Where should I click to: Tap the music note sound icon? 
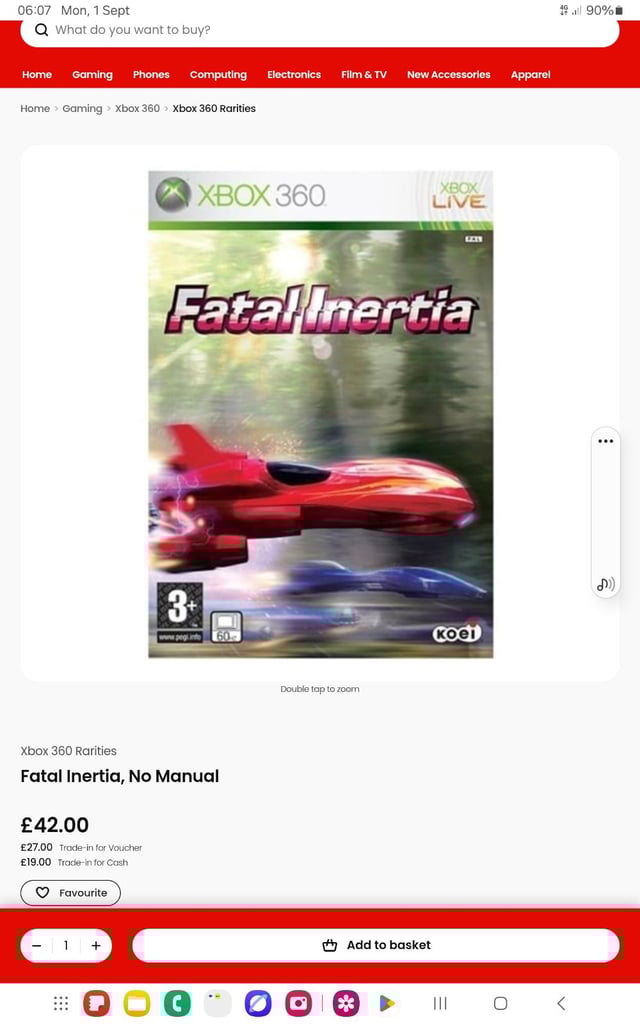point(605,584)
